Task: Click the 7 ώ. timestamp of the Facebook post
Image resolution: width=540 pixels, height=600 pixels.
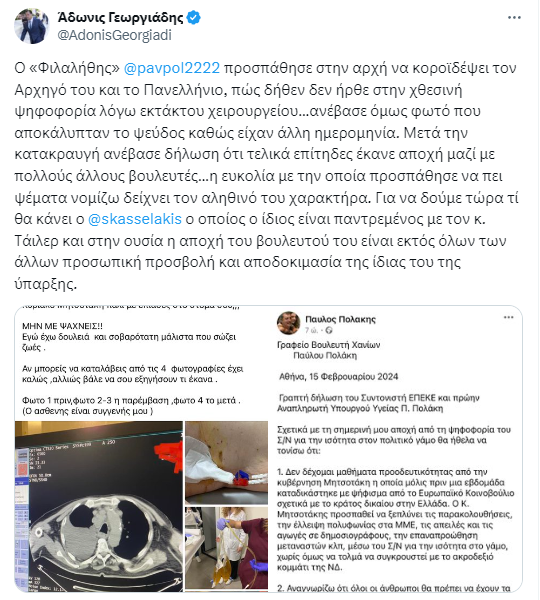Action: pyautogui.click(x=310, y=330)
